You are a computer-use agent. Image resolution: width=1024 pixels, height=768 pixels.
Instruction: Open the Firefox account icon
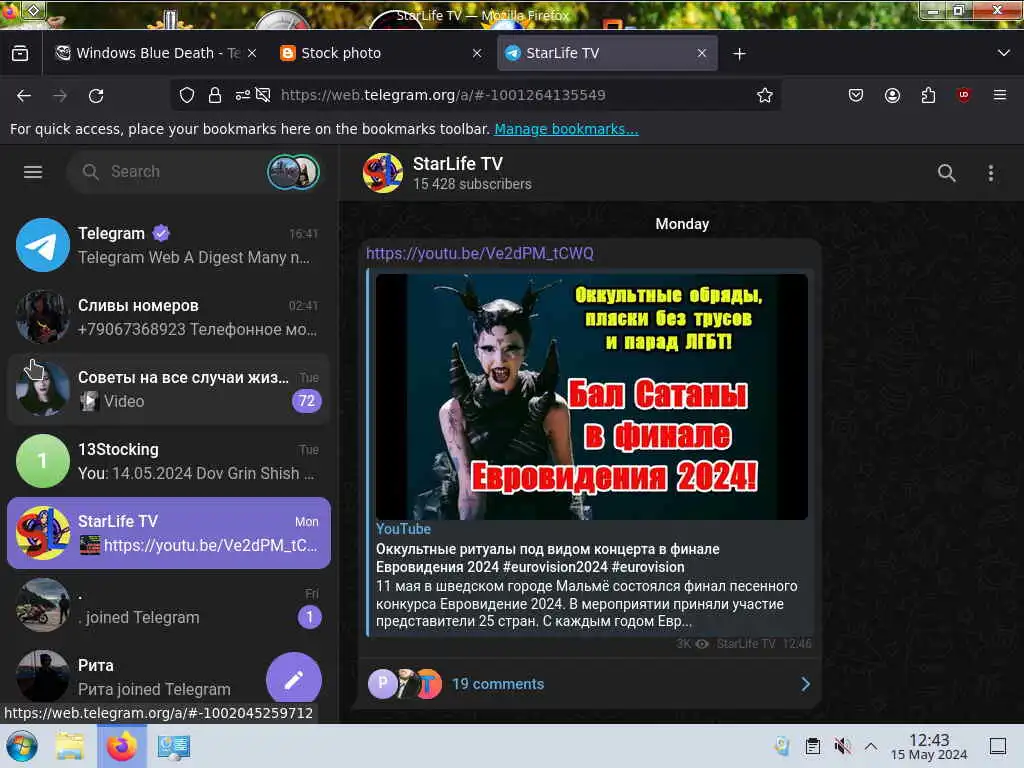tap(892, 95)
